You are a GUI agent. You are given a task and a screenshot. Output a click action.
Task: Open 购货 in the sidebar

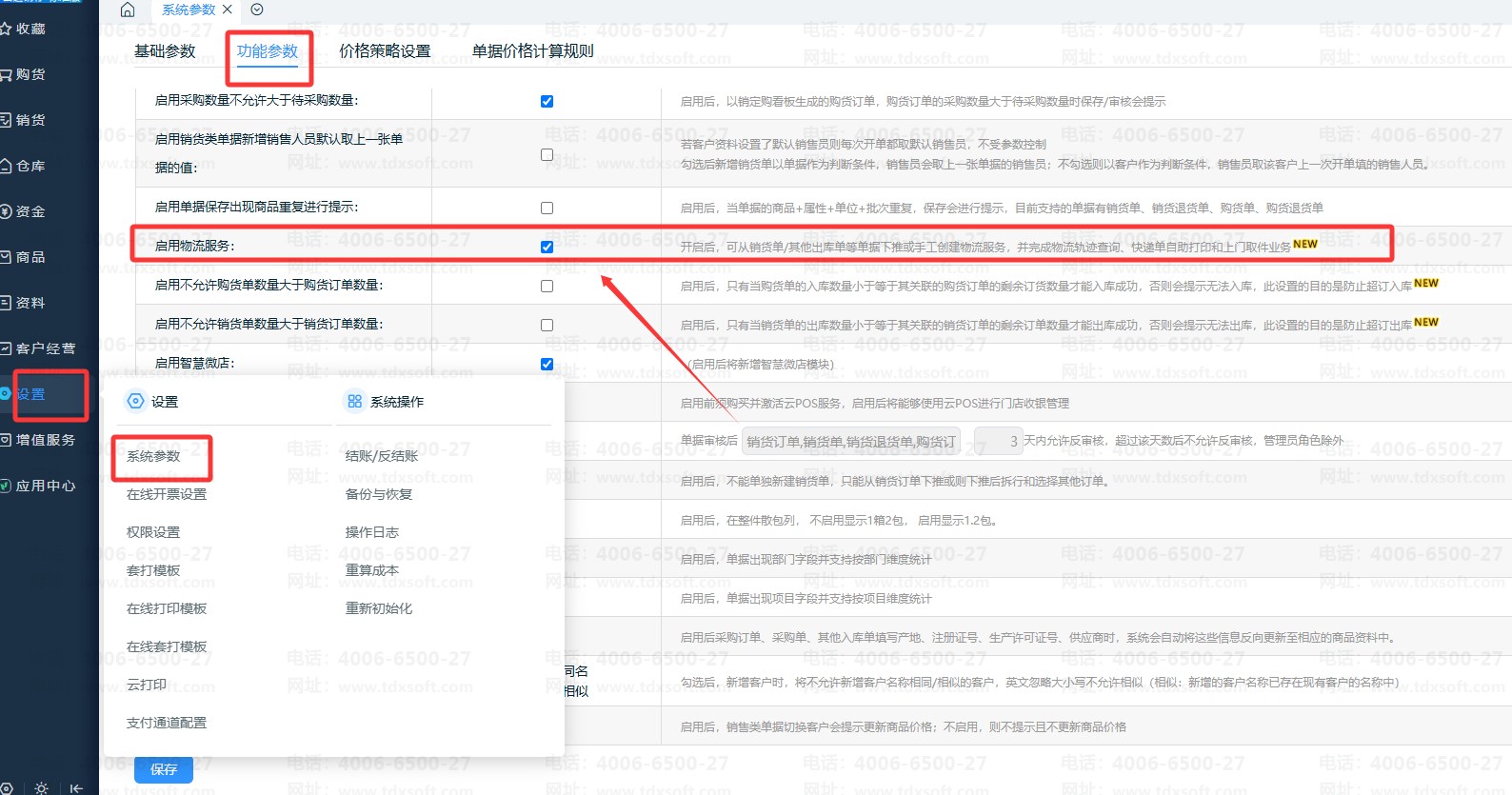pyautogui.click(x=30, y=74)
